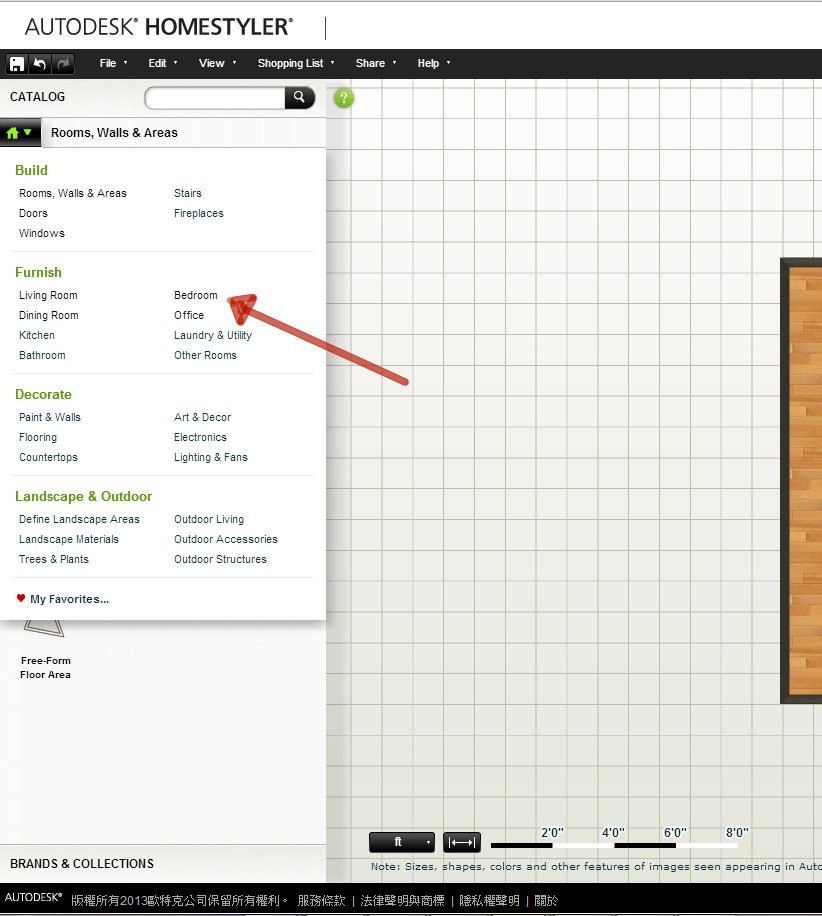Select Rooms, Walls & Areas under Build
Screen dimensions: 822x916
coord(72,193)
